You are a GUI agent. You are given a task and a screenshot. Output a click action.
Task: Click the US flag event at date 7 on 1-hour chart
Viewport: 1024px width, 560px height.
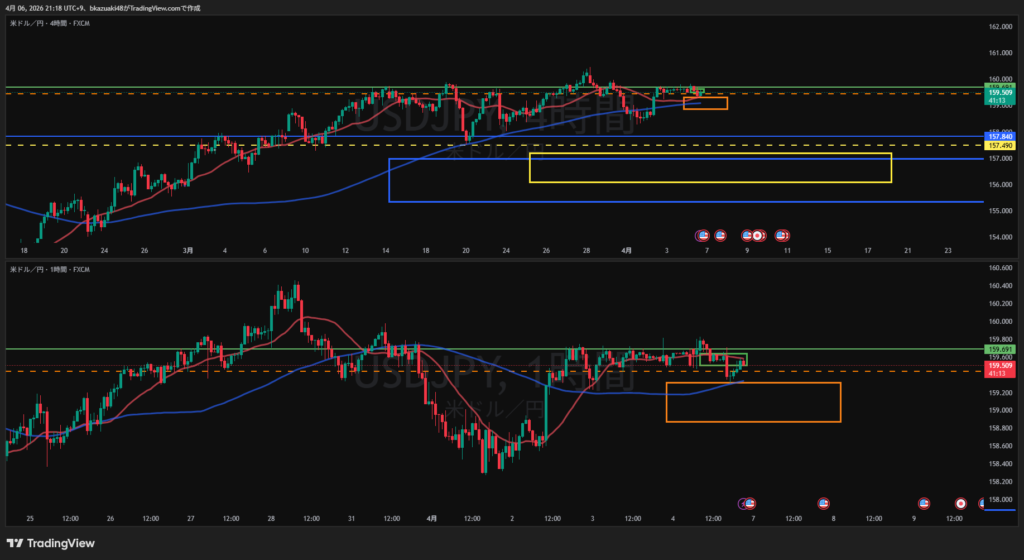(750, 503)
